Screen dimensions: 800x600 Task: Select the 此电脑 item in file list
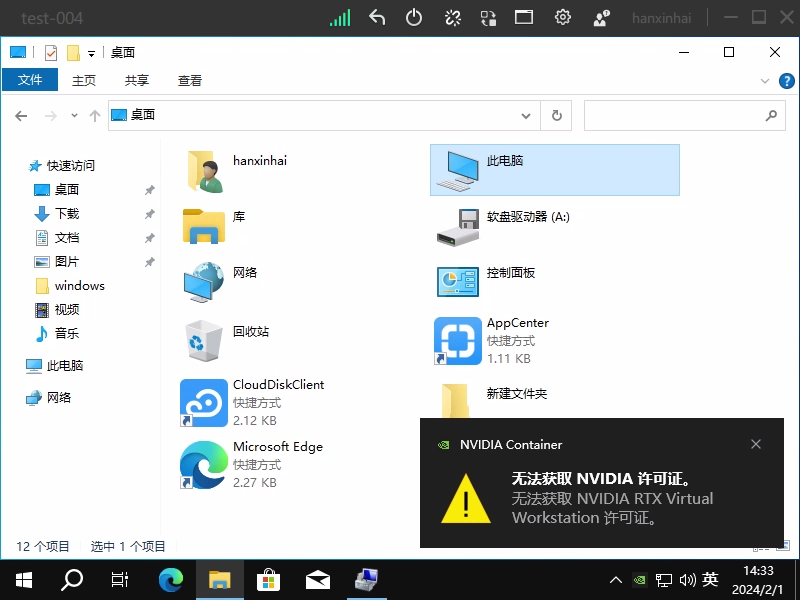click(x=555, y=170)
